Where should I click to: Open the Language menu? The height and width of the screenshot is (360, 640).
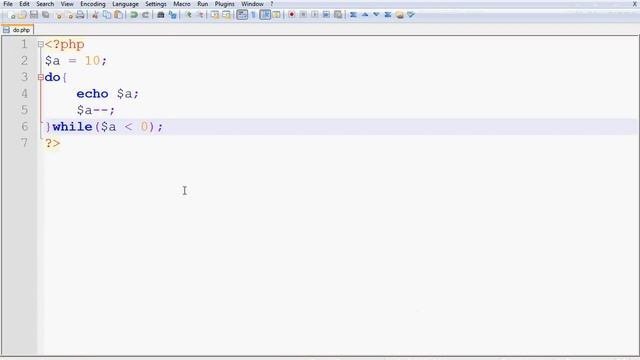point(125,4)
